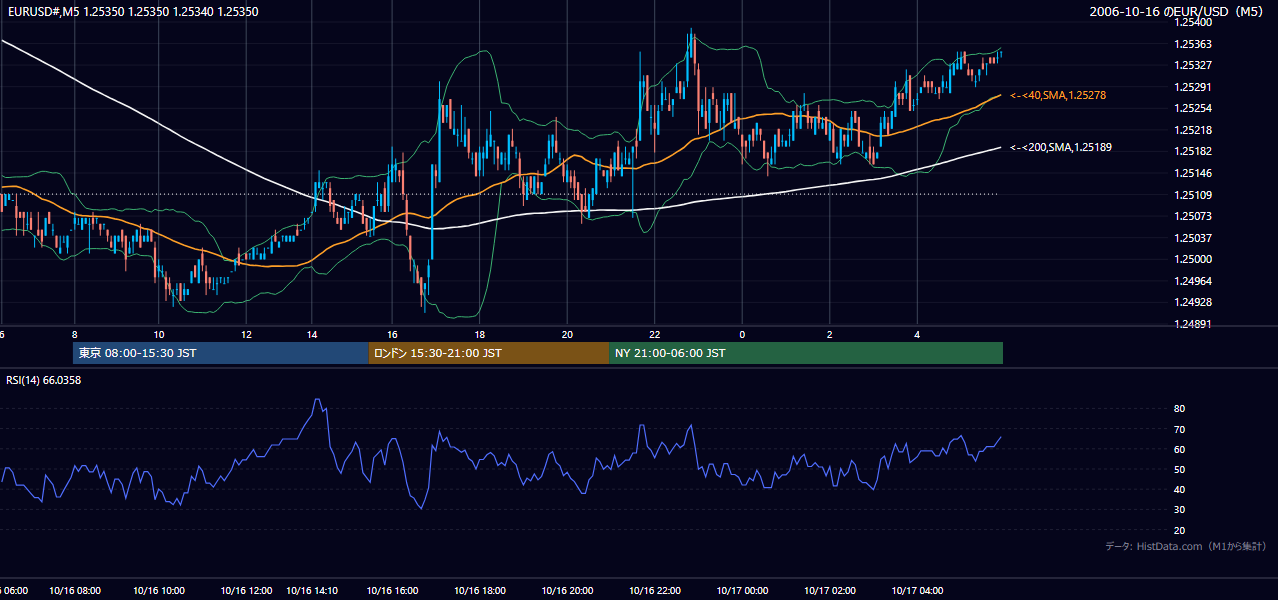Click price level 1.25037 on axis

point(1192,238)
